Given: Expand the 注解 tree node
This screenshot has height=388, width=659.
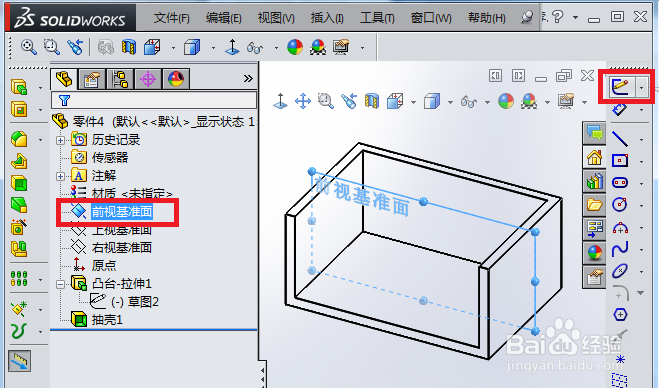Looking at the screenshot, I should 61,176.
